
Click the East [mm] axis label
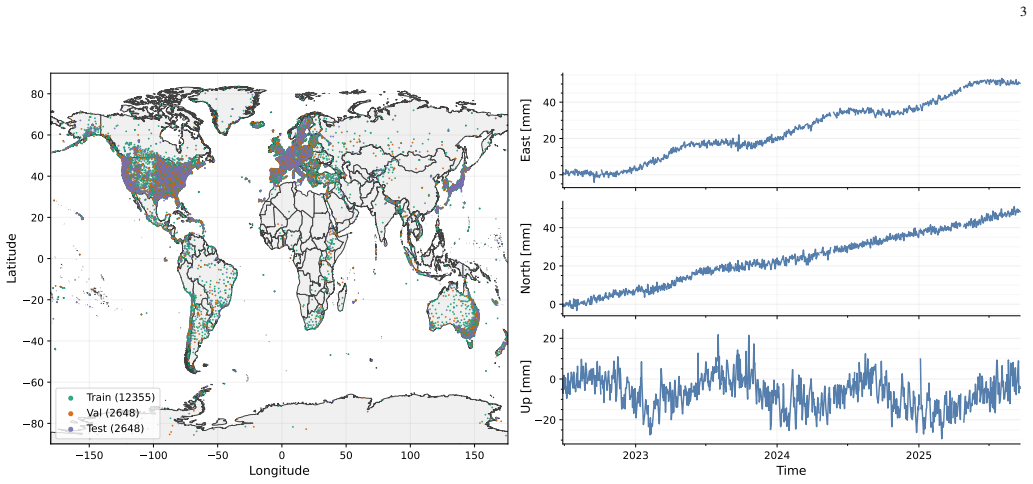click(526, 130)
